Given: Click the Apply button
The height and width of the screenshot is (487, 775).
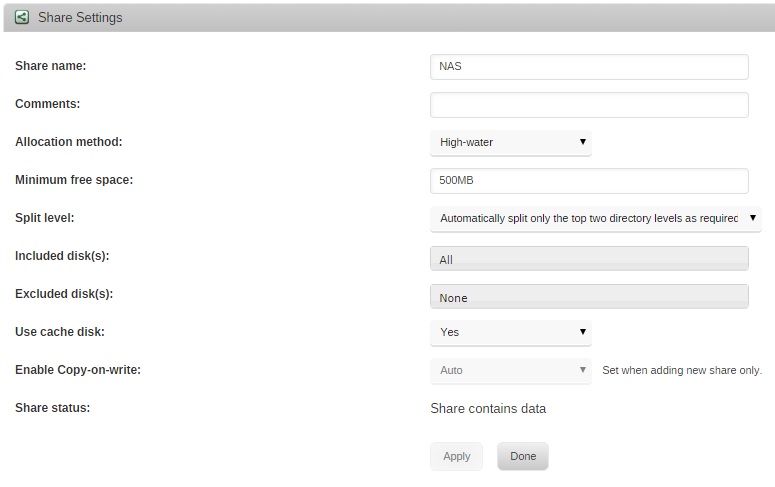Looking at the screenshot, I should point(456,456).
